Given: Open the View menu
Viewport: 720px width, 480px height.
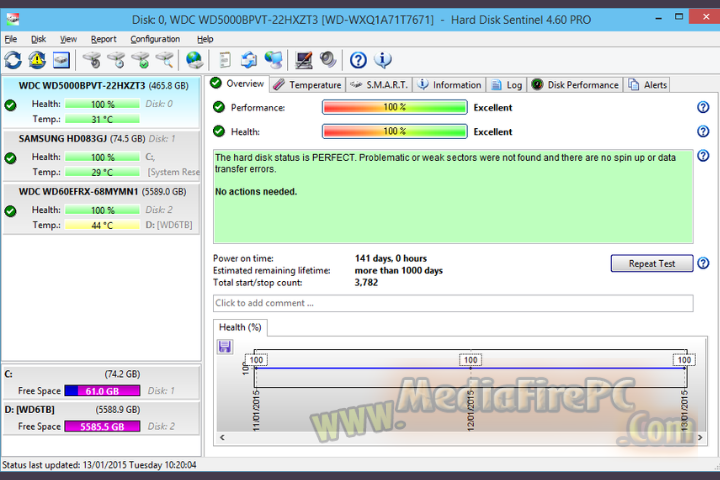Looking at the screenshot, I should pyautogui.click(x=68, y=39).
